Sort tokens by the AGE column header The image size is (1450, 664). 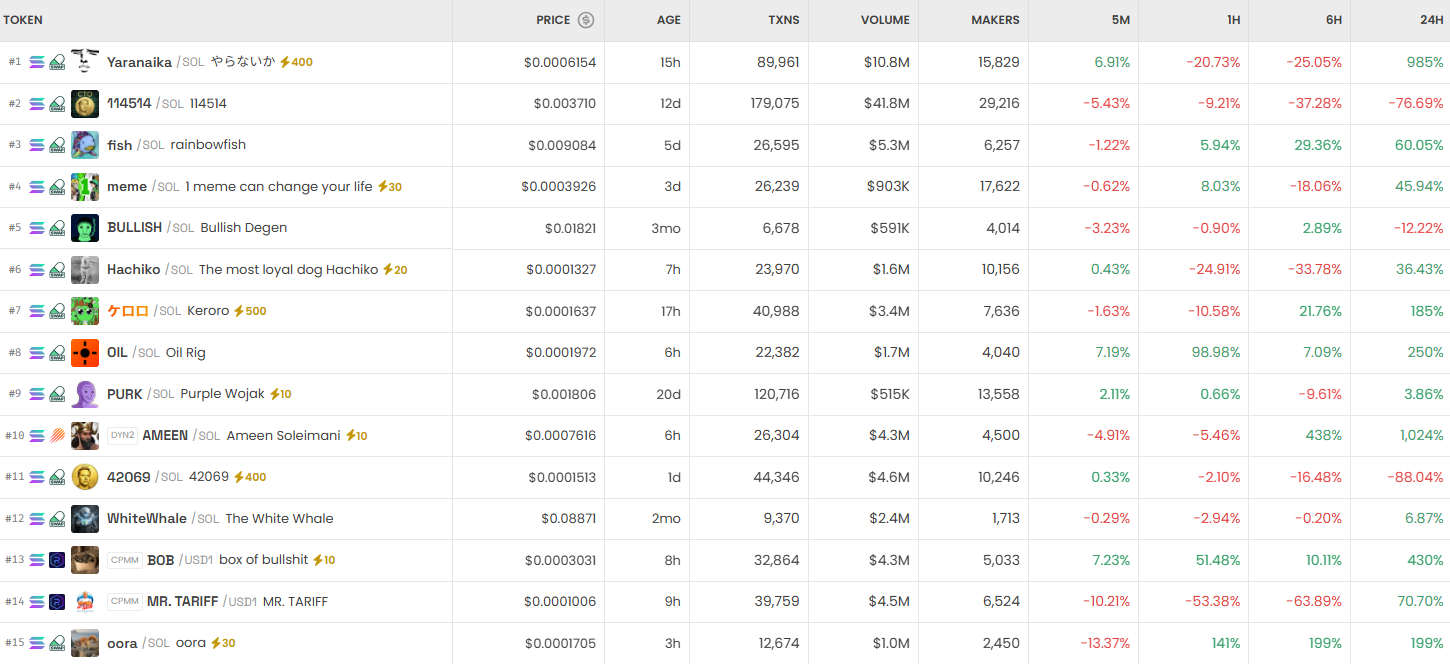click(668, 20)
